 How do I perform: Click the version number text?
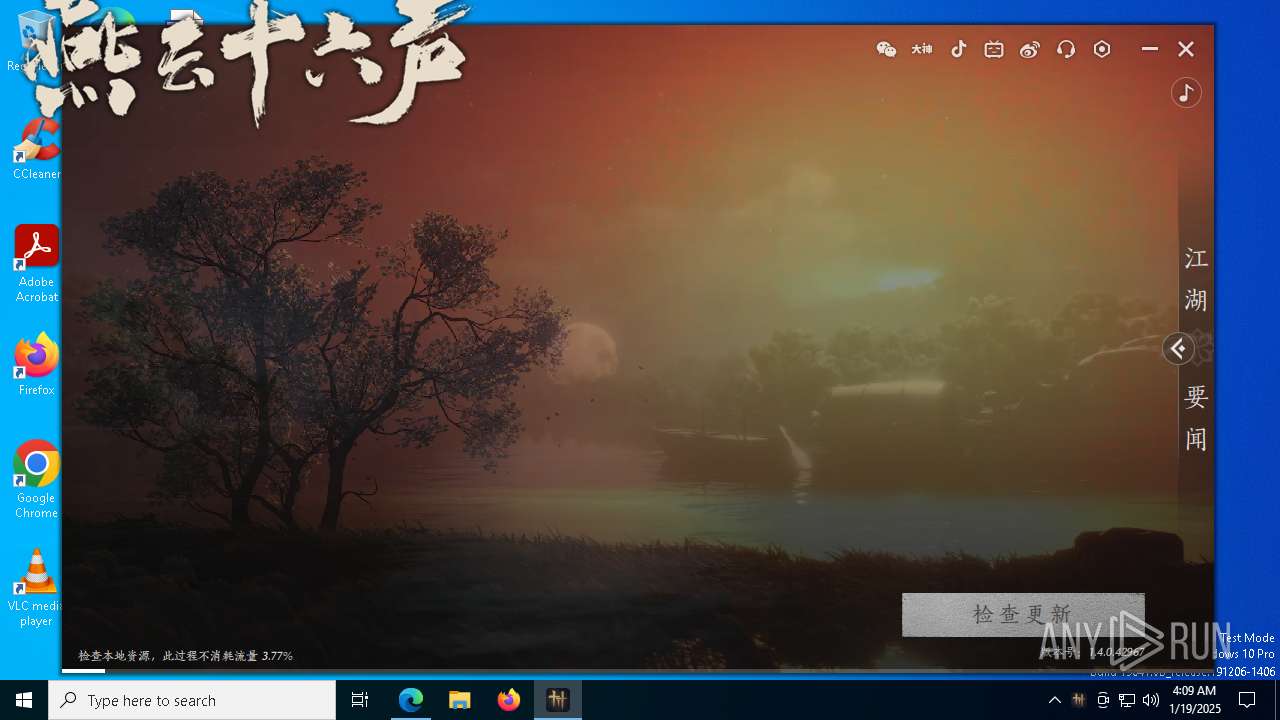point(1092,652)
